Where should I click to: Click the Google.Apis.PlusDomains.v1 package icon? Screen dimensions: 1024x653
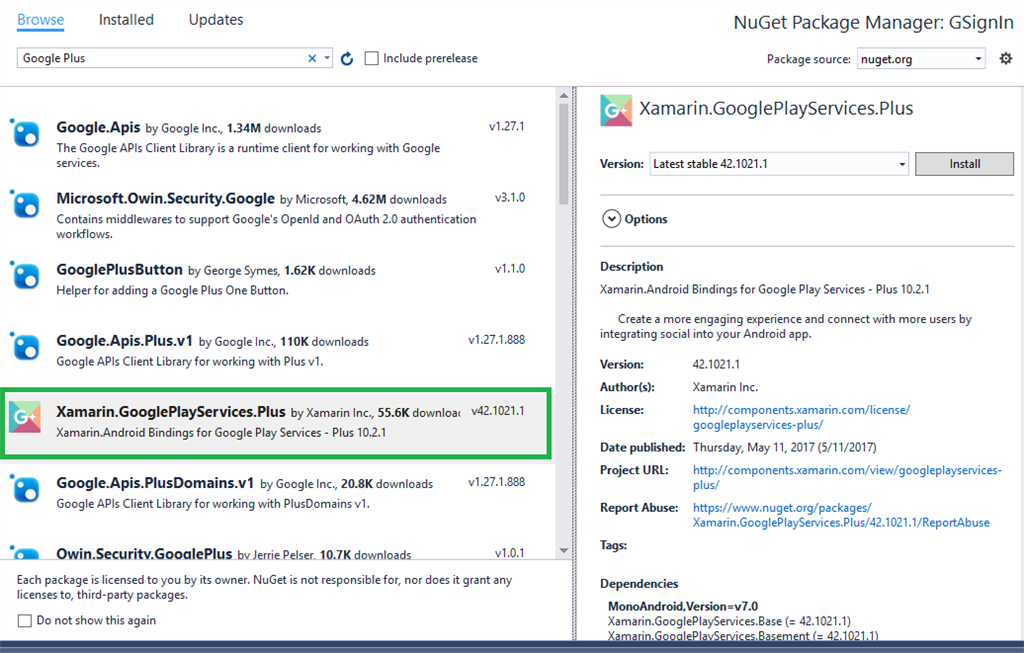[x=26, y=488]
